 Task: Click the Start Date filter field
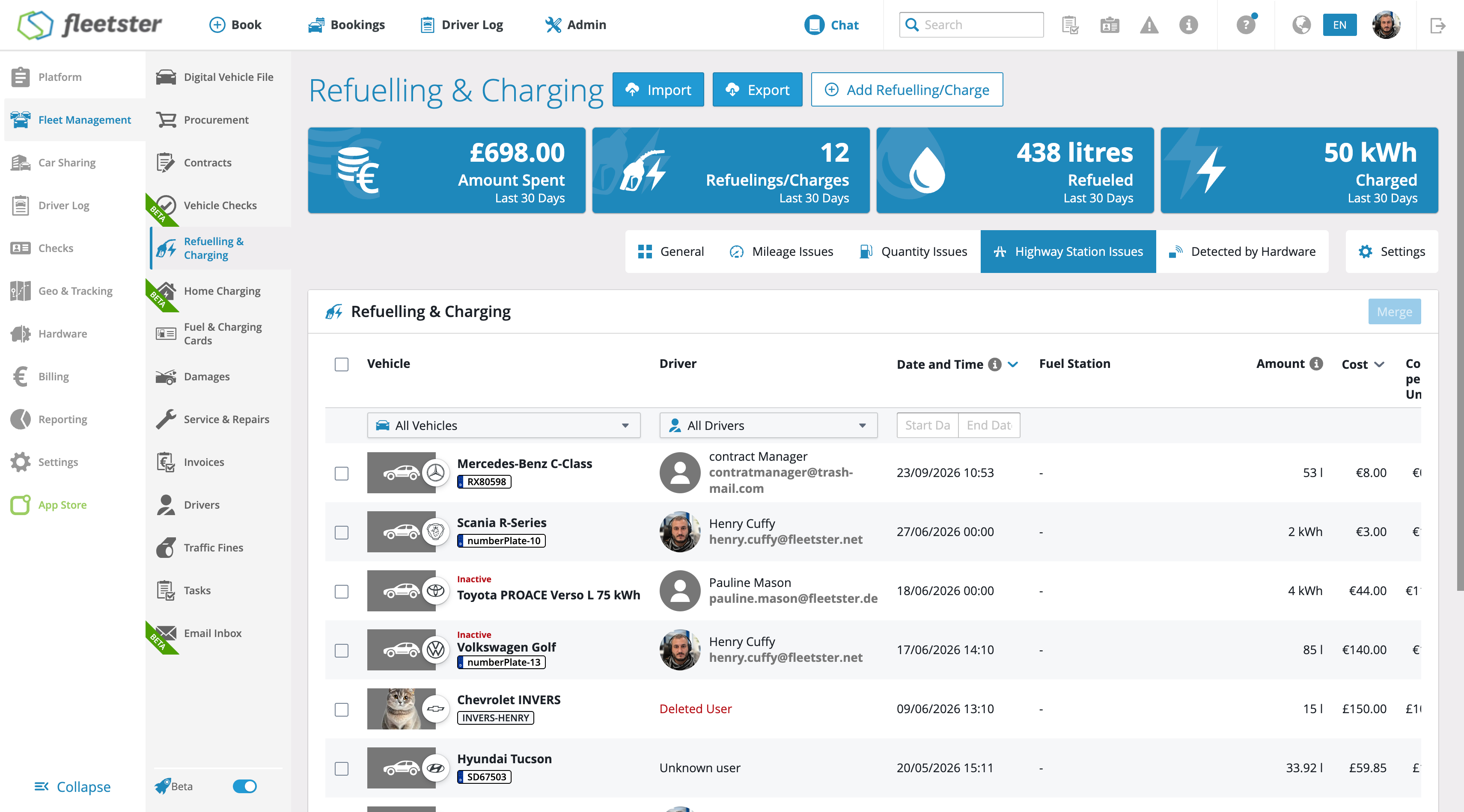click(928, 425)
